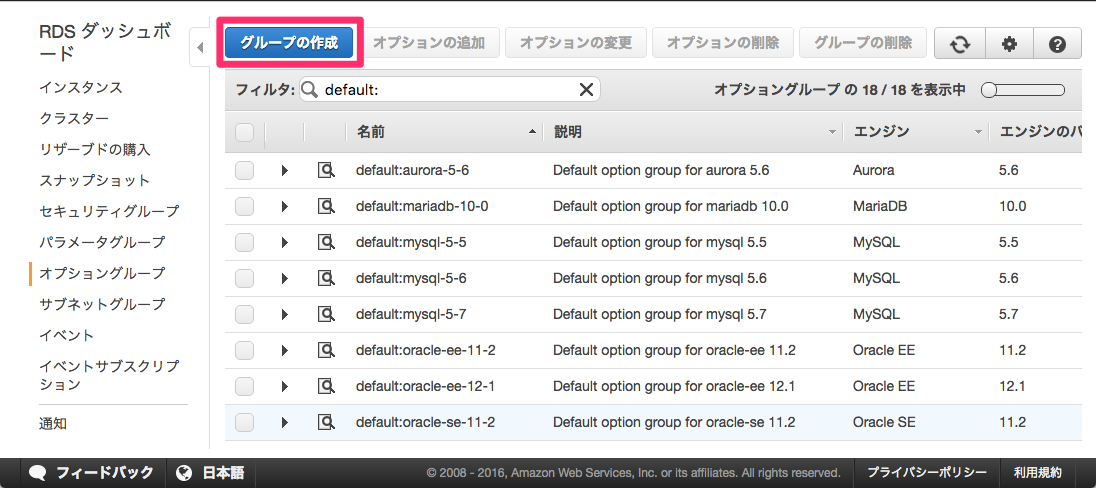Viewport: 1096px width, 488px height.
Task: Open パラメータグループ in the sidebar
Action: pyautogui.click(x=102, y=242)
